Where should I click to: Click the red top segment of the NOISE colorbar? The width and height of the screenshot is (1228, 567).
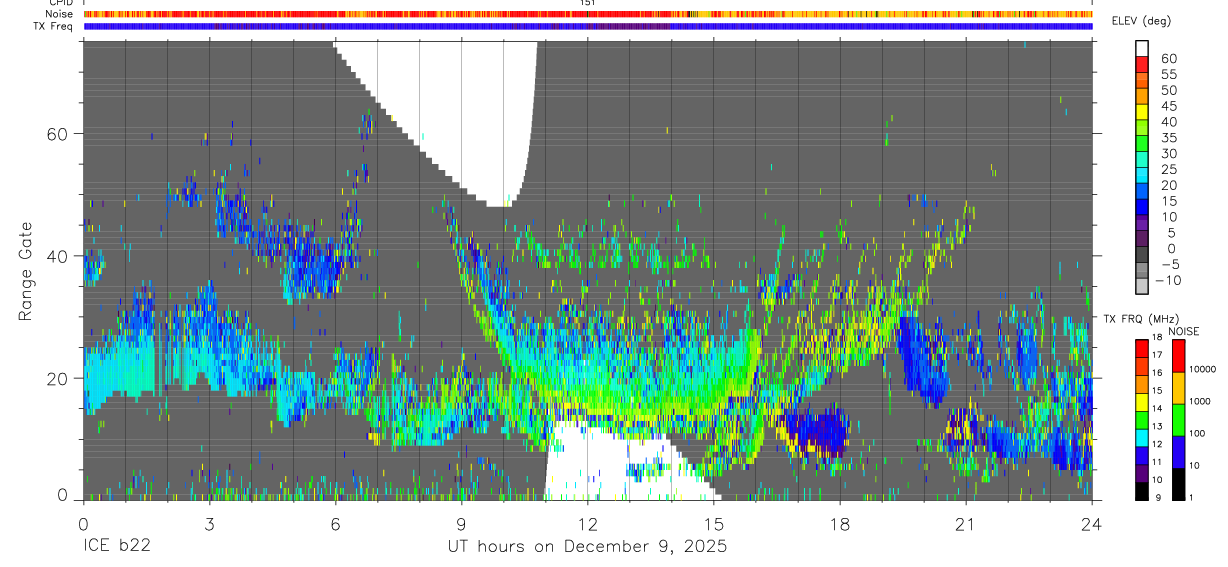[1178, 355]
